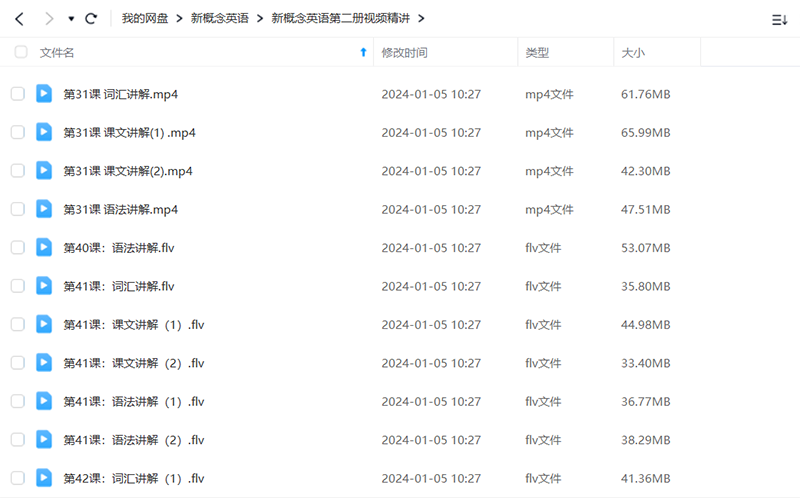
Task: Expand chevron after 新概念英语 breadcrumb
Action: click(260, 19)
